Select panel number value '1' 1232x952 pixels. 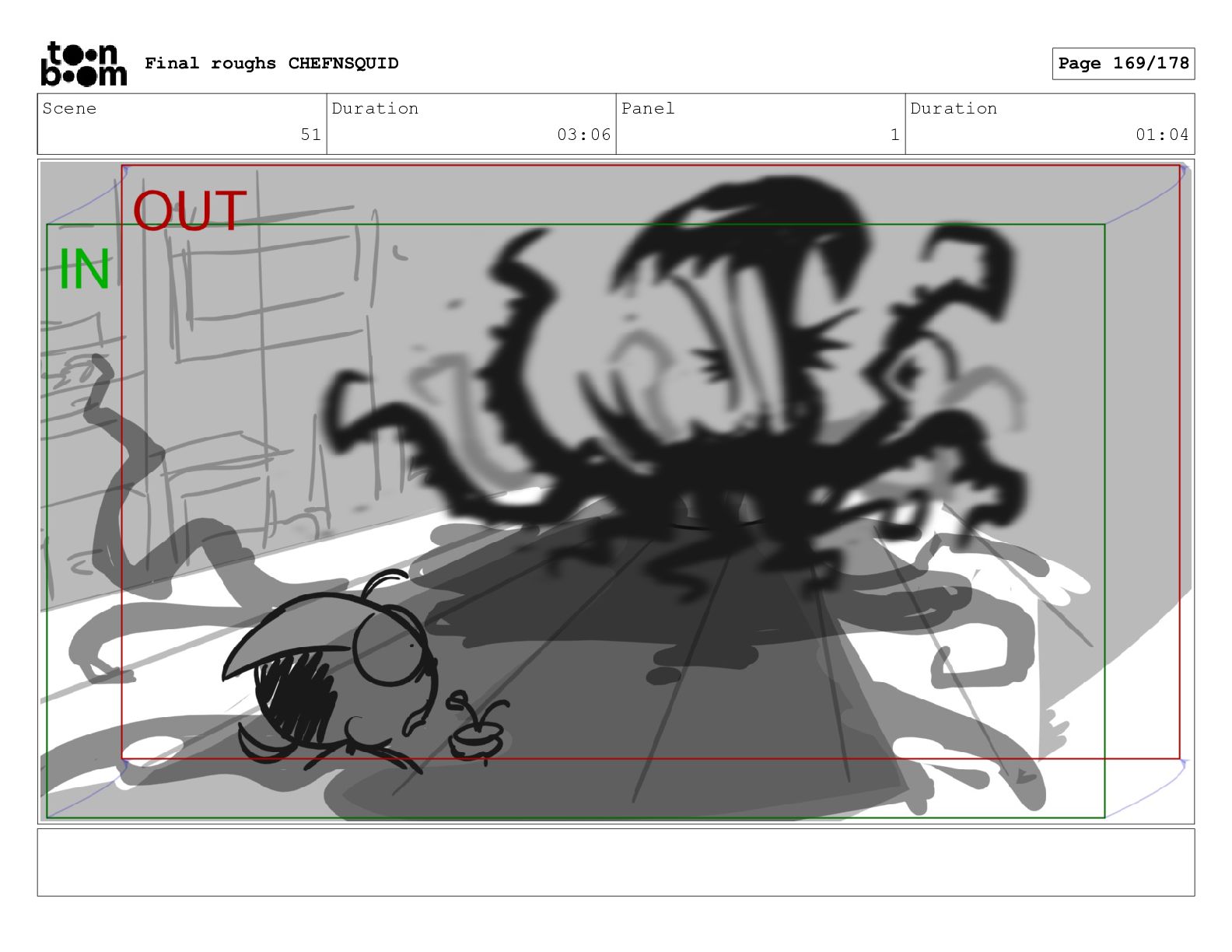coord(894,135)
